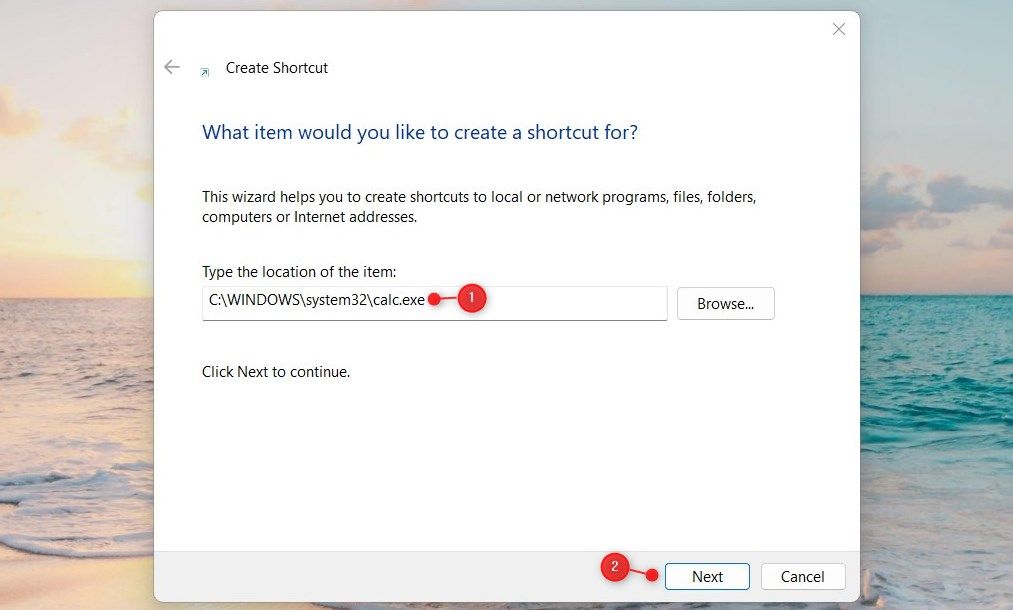The image size is (1013, 610).
Task: Click the "Click Next to continue." text
Action: coord(276,372)
